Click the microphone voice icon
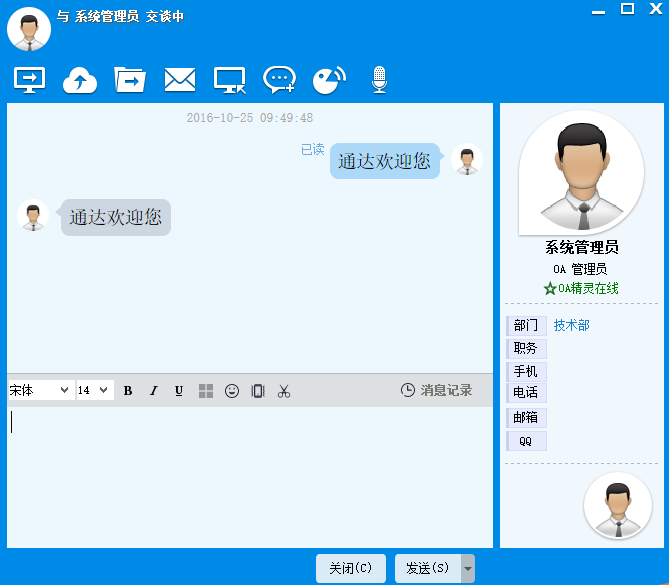Screen dimensions: 669x585 (x=379, y=80)
